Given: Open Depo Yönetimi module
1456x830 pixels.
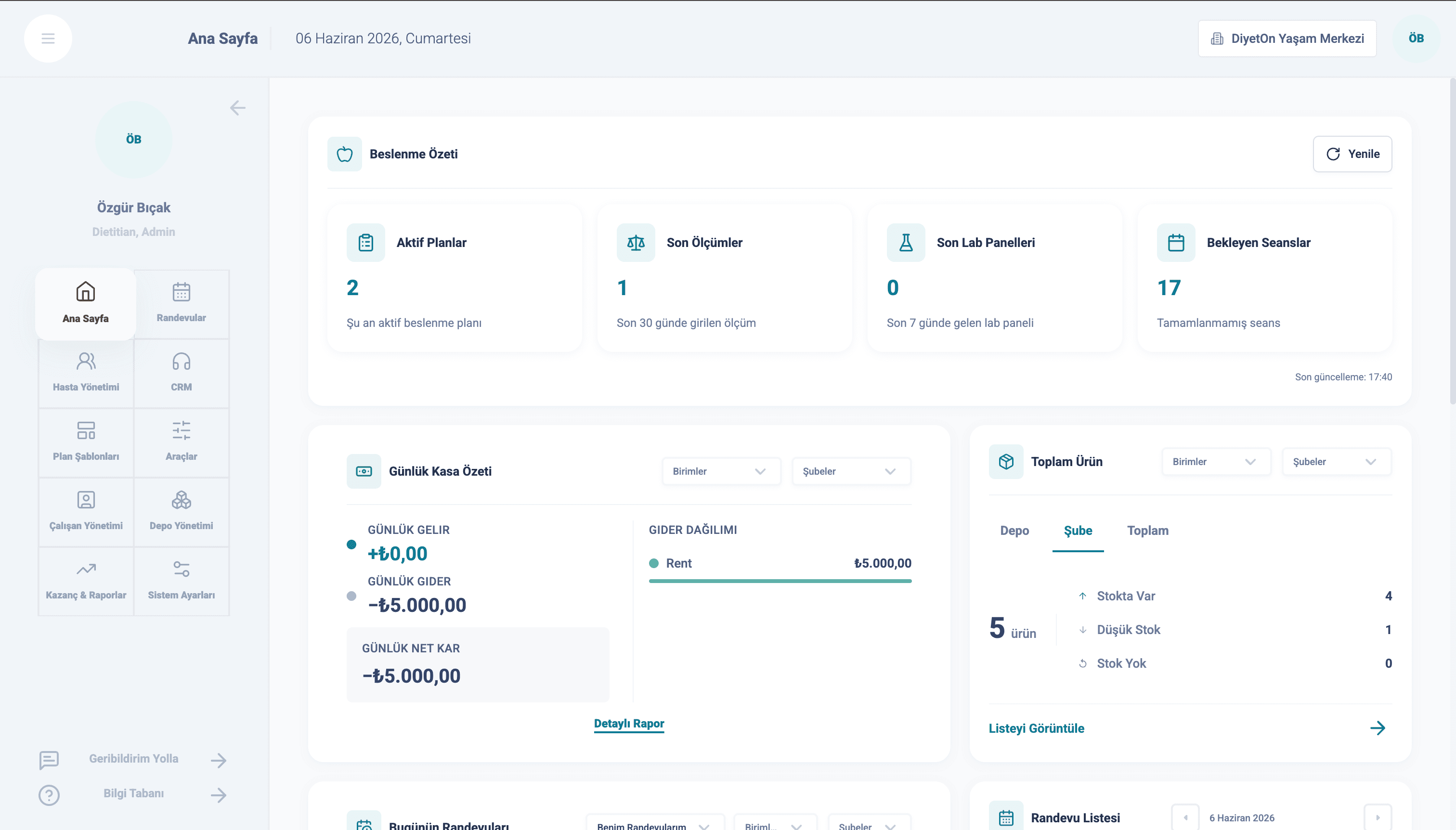Looking at the screenshot, I should [x=182, y=511].
